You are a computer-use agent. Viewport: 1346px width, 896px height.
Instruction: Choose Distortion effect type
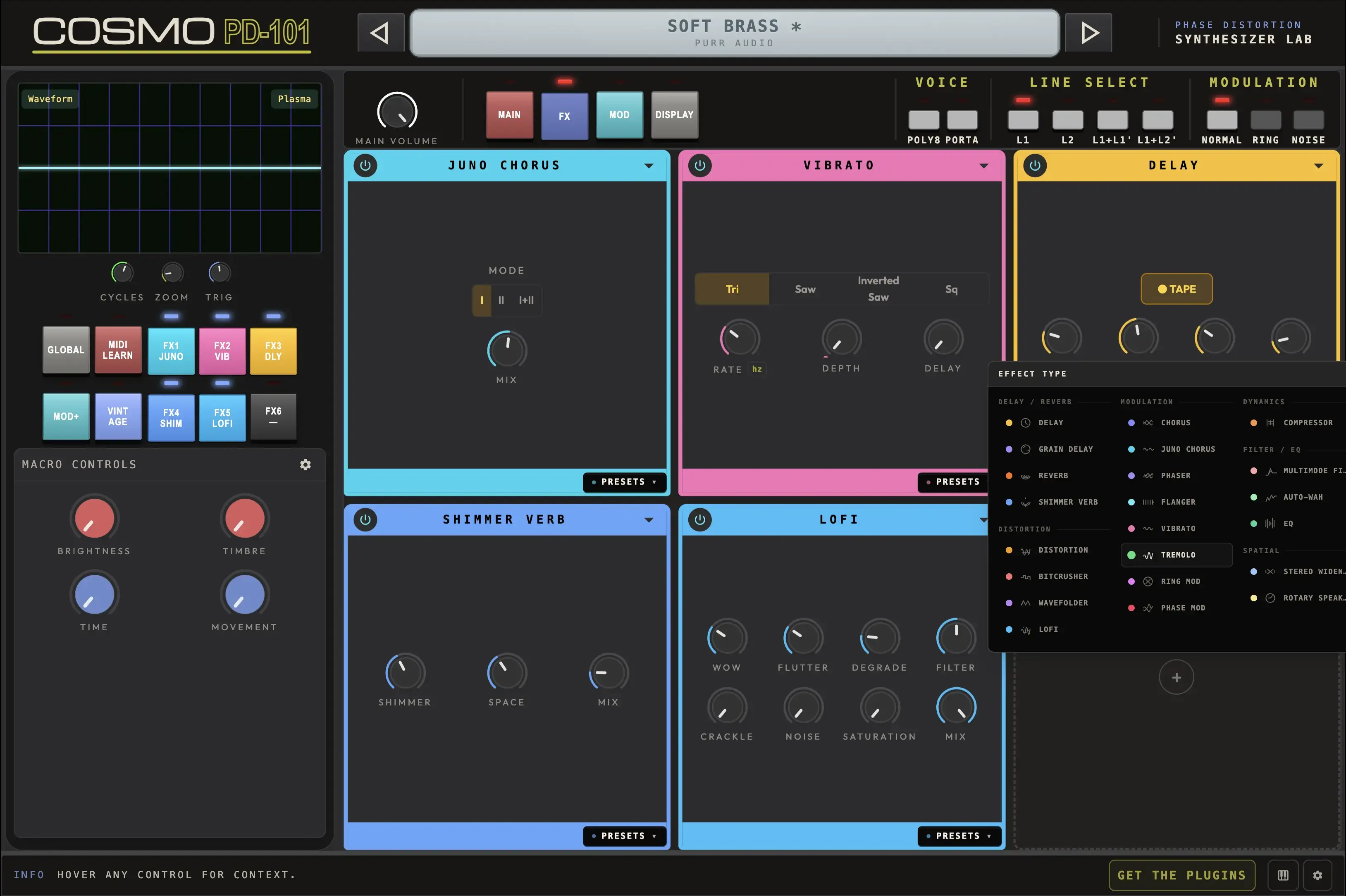pos(1055,550)
